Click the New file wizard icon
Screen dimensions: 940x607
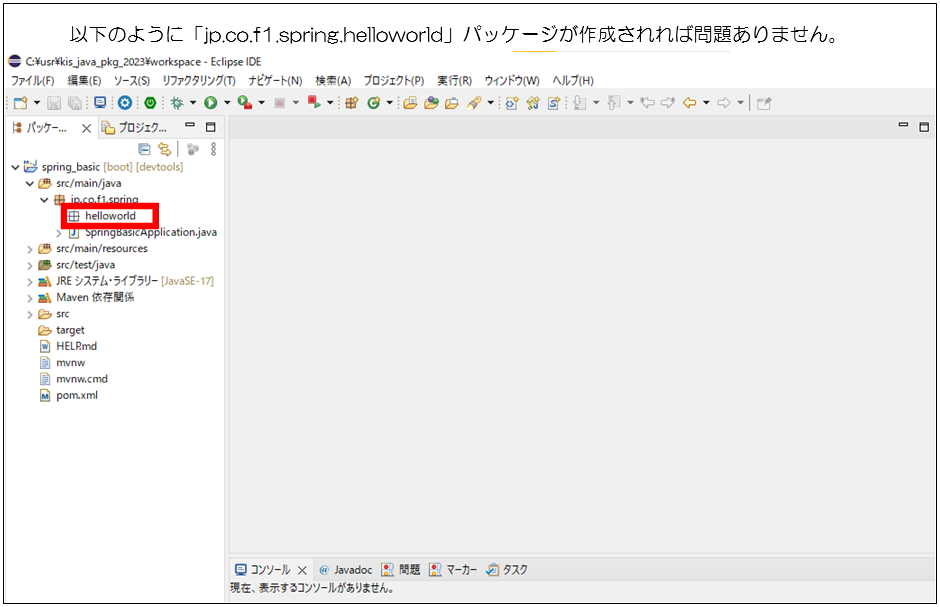tap(20, 102)
